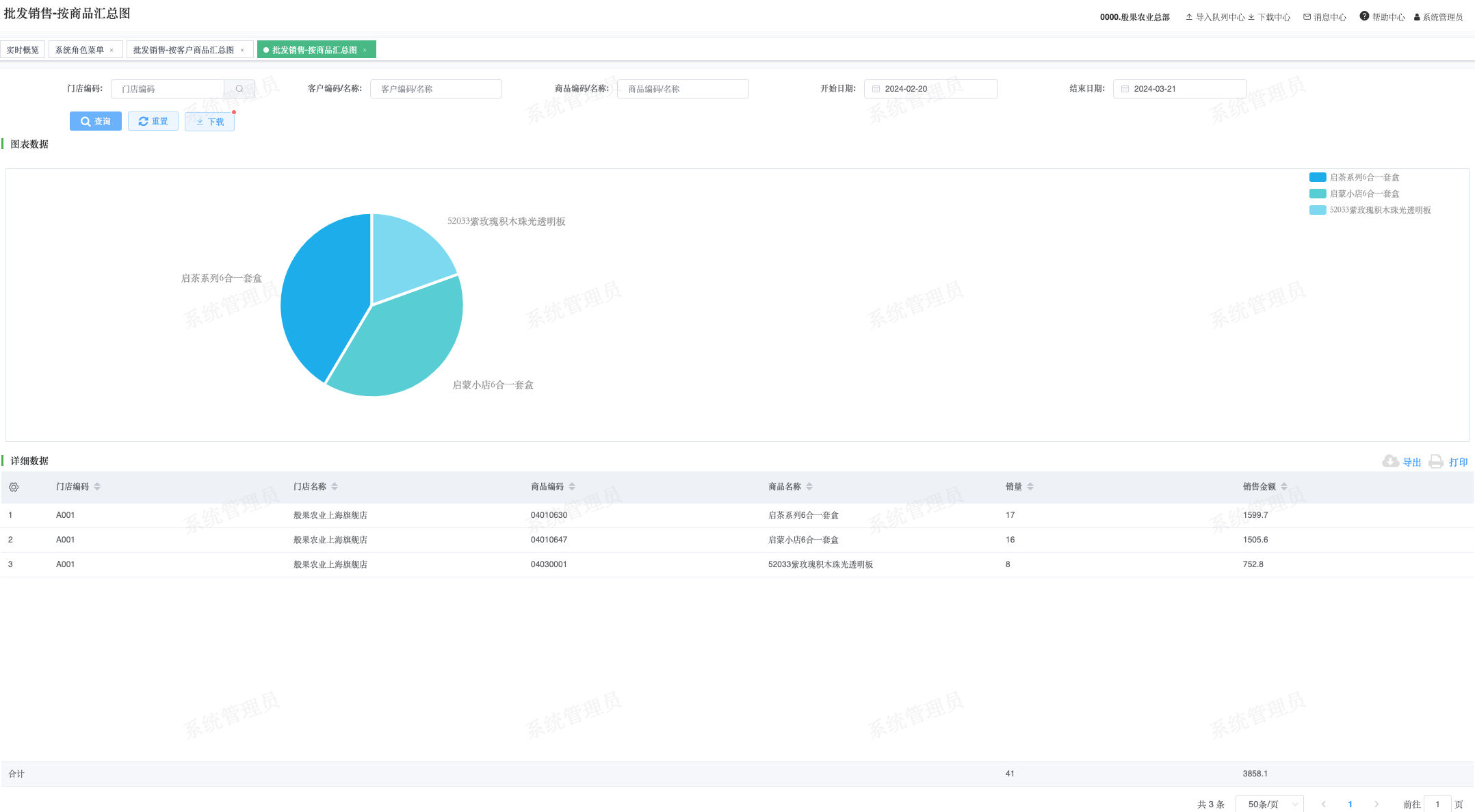Click the 客户编码/名称 input field
Viewport: 1475px width, 812px height.
(436, 89)
